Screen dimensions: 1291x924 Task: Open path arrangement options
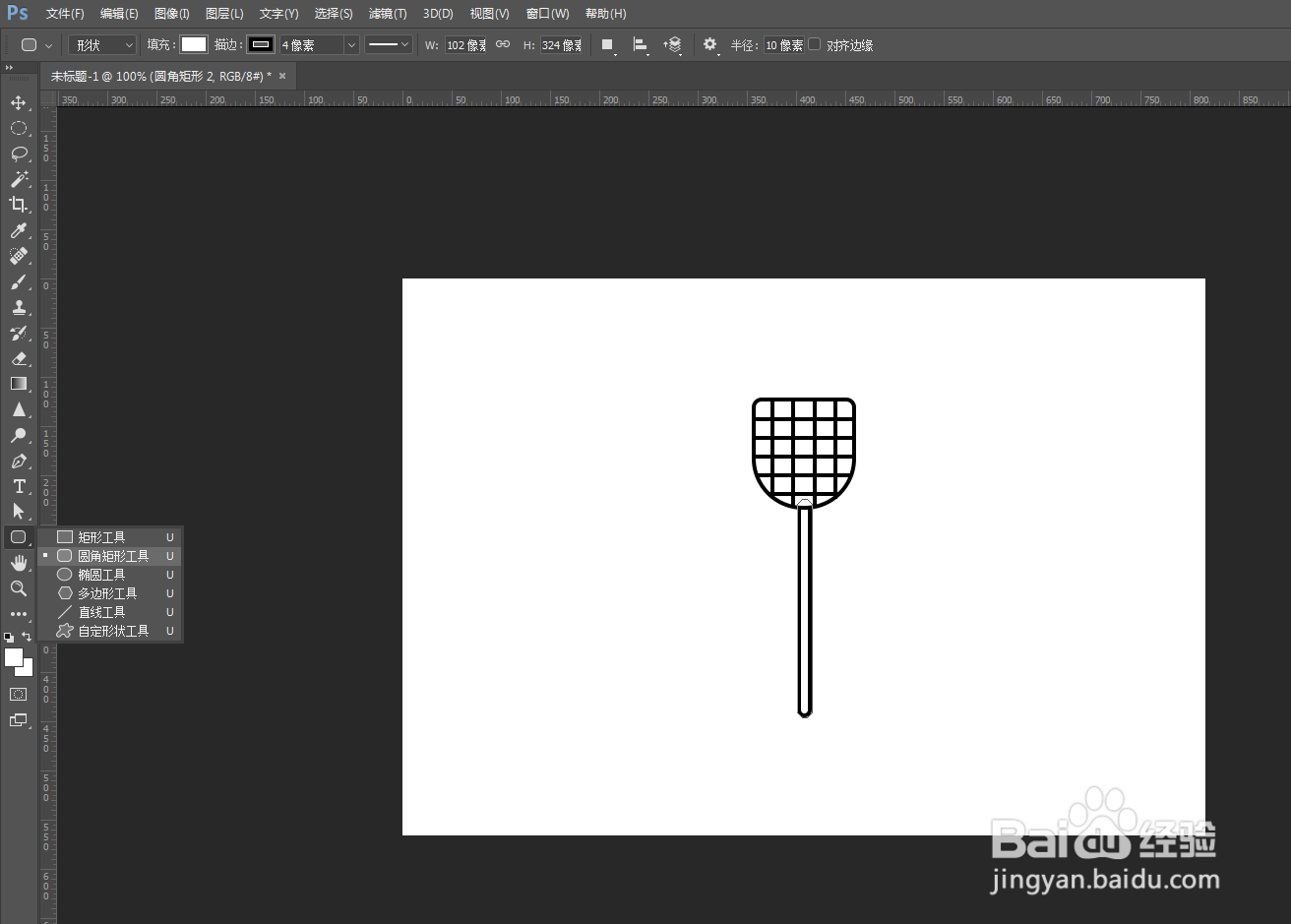pyautogui.click(x=673, y=45)
